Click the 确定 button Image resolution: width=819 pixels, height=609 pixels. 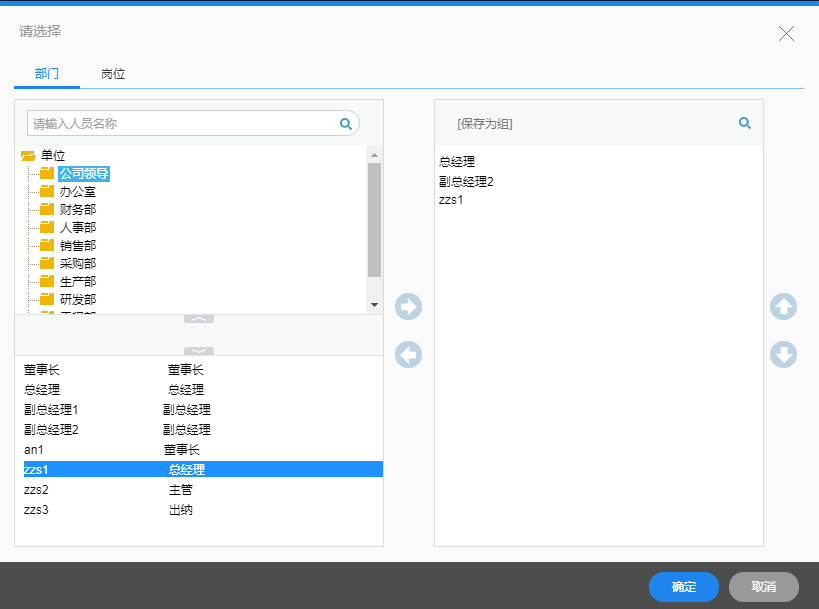683,587
